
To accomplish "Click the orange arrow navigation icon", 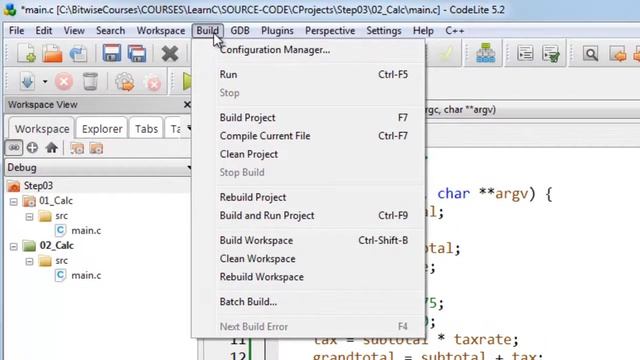I will click(x=618, y=54).
